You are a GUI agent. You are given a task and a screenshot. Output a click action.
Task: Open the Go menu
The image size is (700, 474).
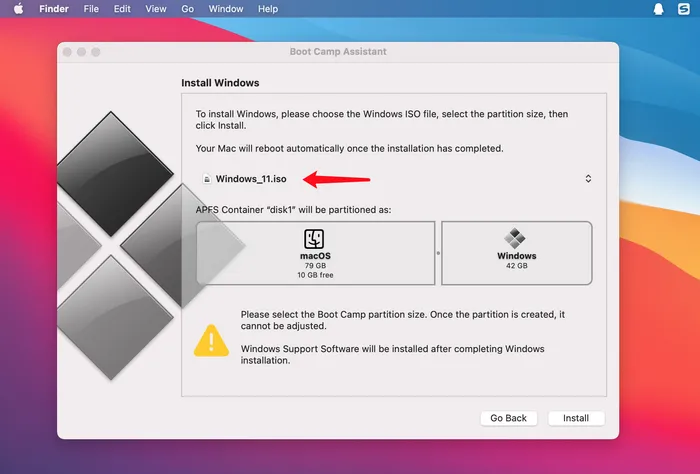[x=188, y=9]
